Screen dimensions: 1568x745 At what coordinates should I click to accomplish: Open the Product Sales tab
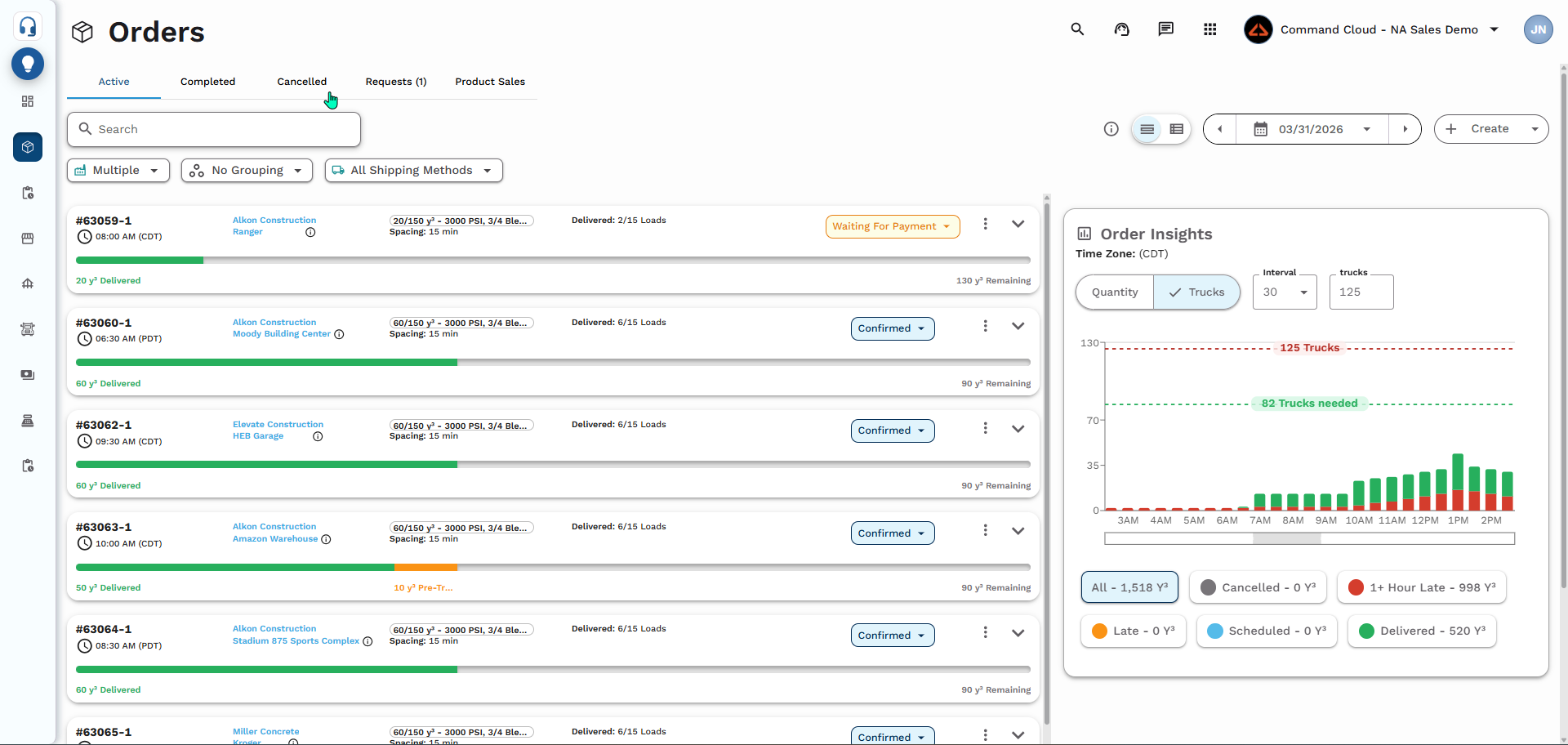click(x=490, y=82)
